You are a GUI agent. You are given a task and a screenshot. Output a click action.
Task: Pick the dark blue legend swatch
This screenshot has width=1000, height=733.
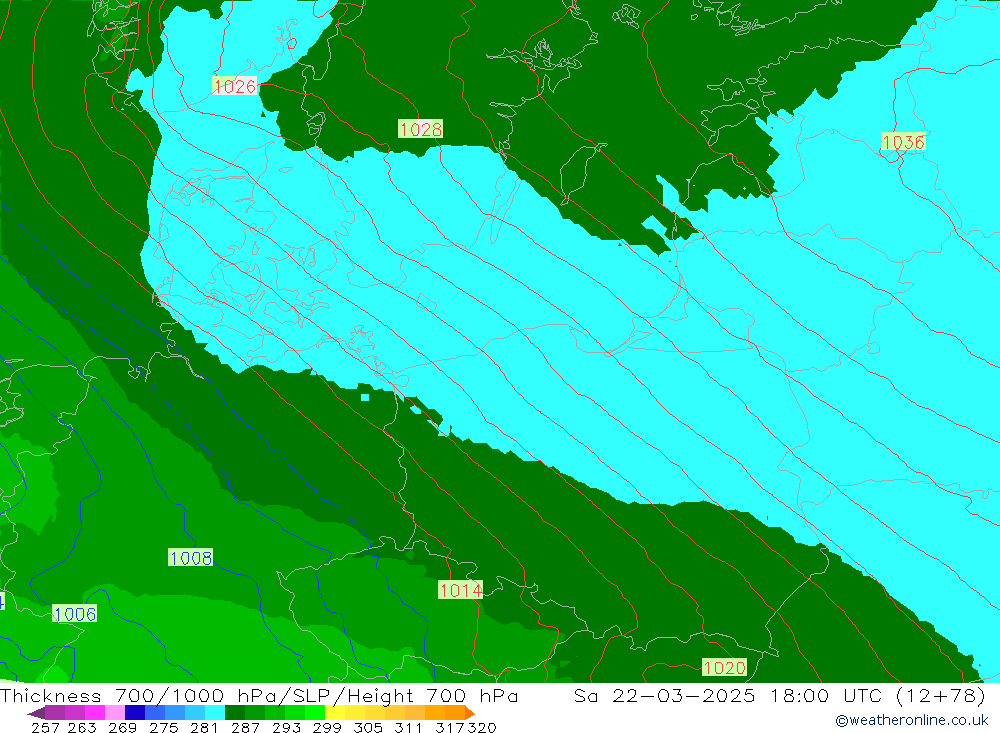click(135, 713)
